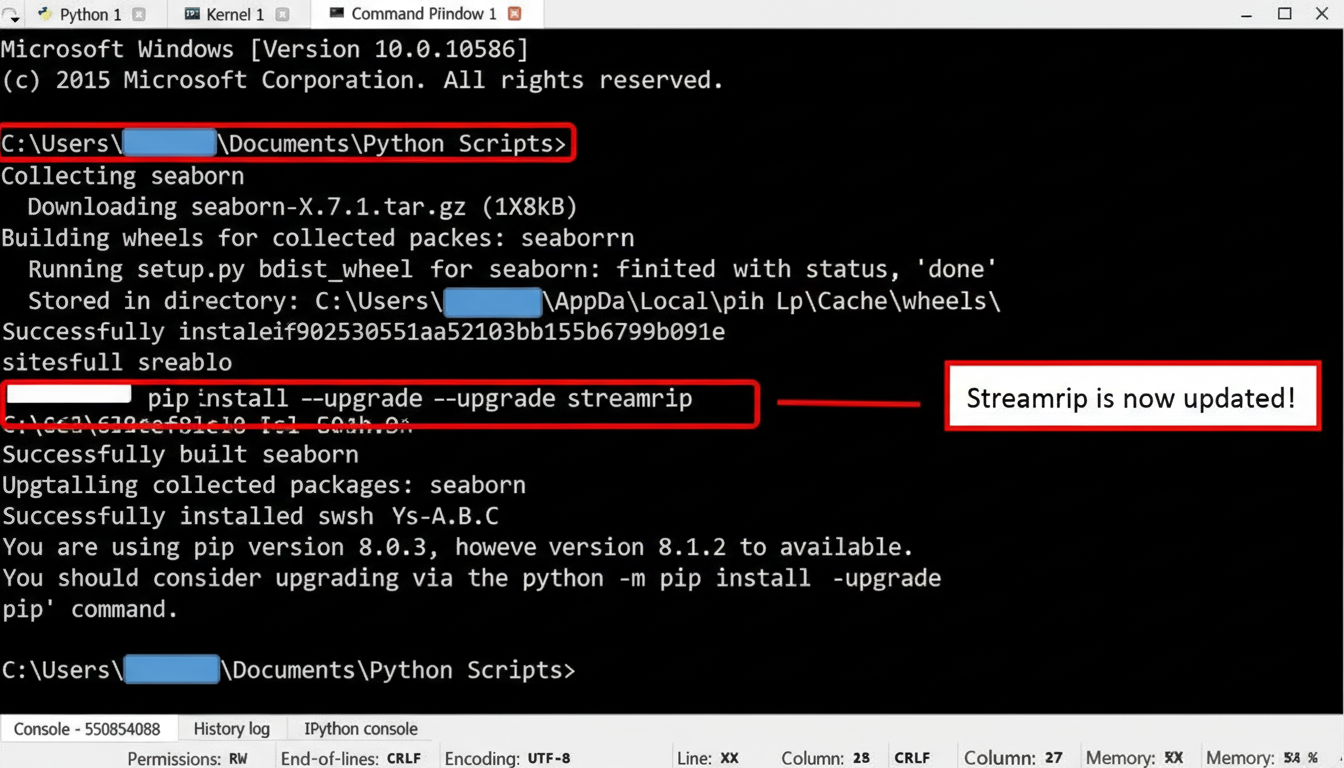Screen dimensions: 1344x768
Task: Open the IPython console tab
Action: tap(361, 729)
